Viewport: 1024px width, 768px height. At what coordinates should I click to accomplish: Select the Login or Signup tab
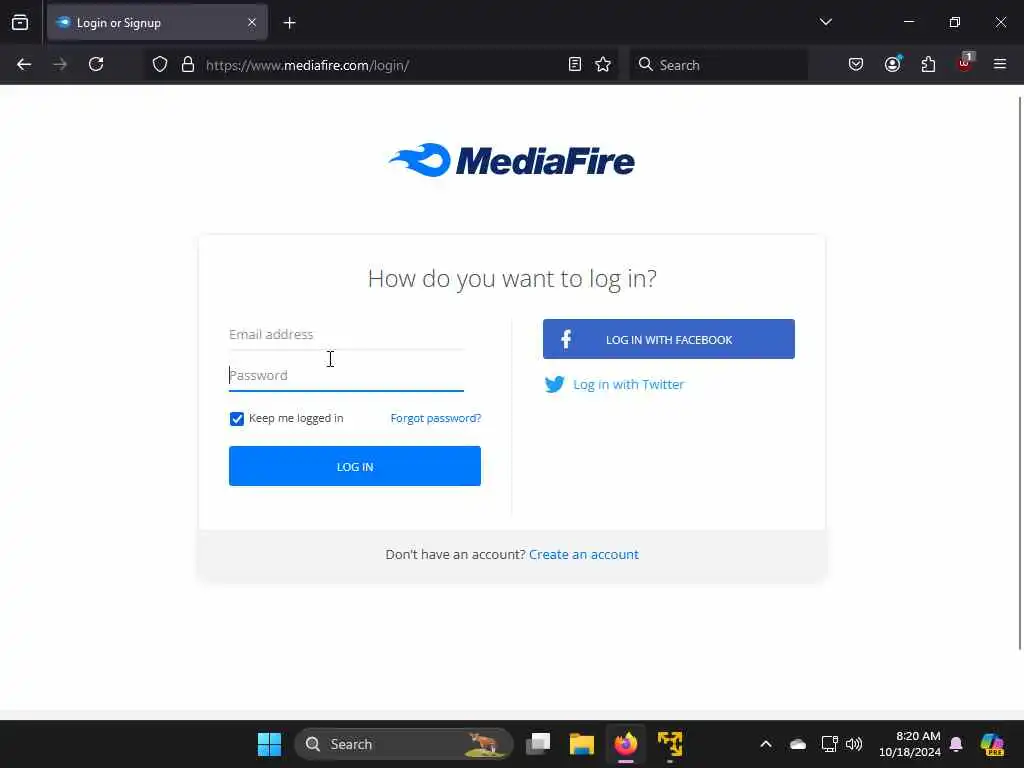(157, 22)
